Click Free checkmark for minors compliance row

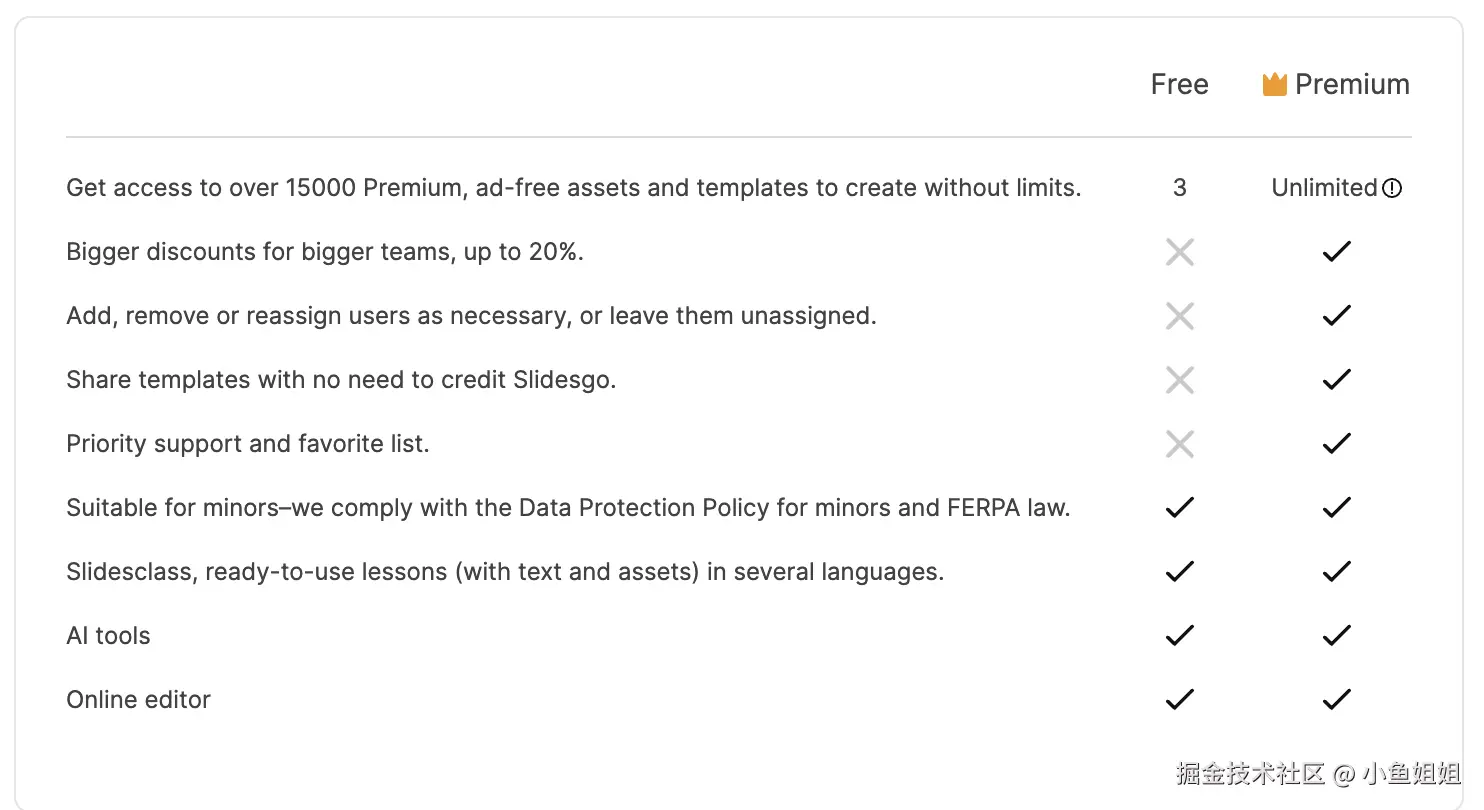[x=1180, y=508]
